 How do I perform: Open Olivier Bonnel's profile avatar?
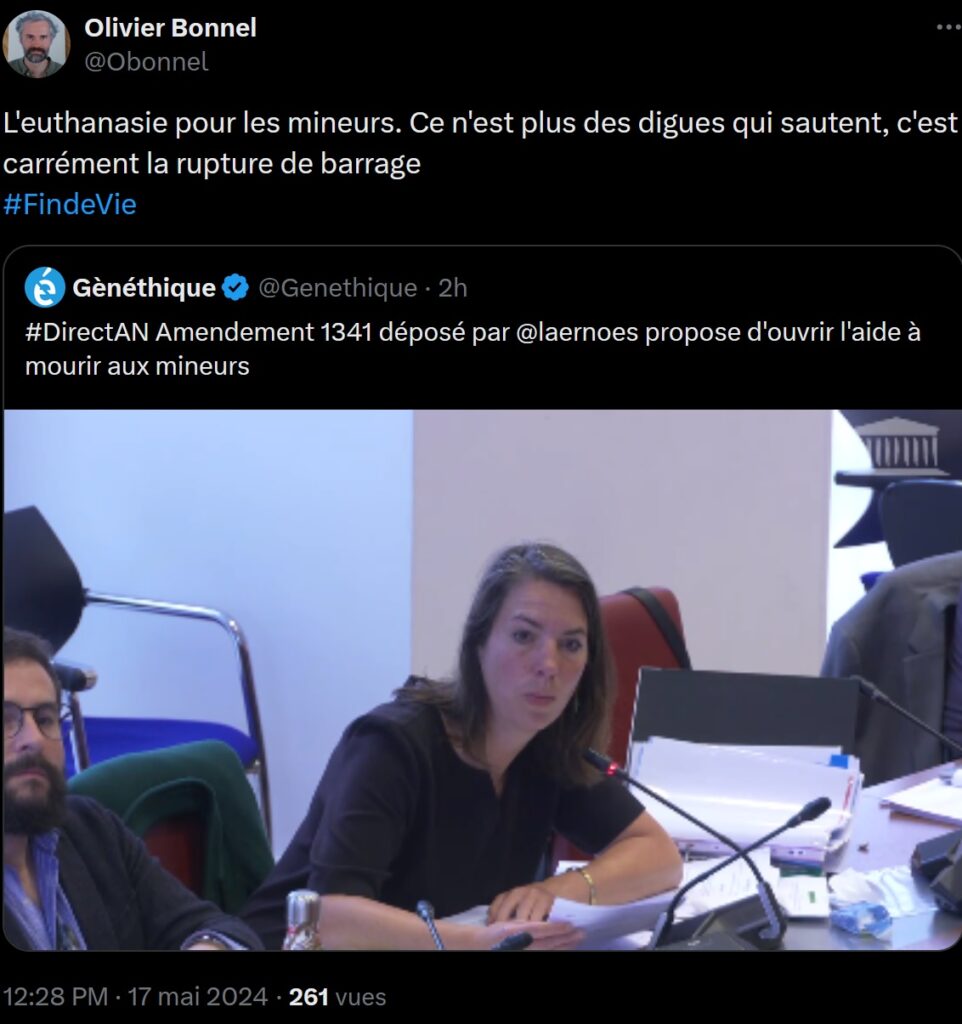coord(36,44)
